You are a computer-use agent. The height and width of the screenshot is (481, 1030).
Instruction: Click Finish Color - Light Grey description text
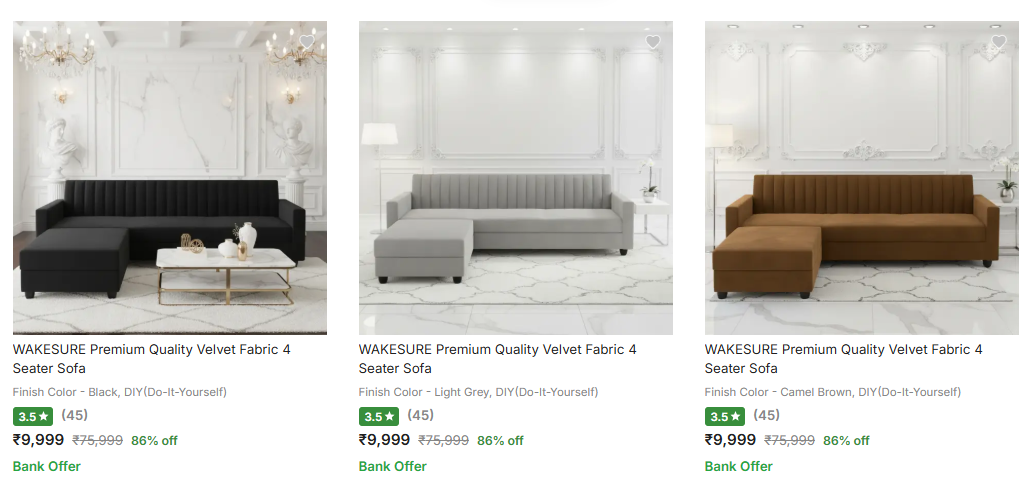478,392
